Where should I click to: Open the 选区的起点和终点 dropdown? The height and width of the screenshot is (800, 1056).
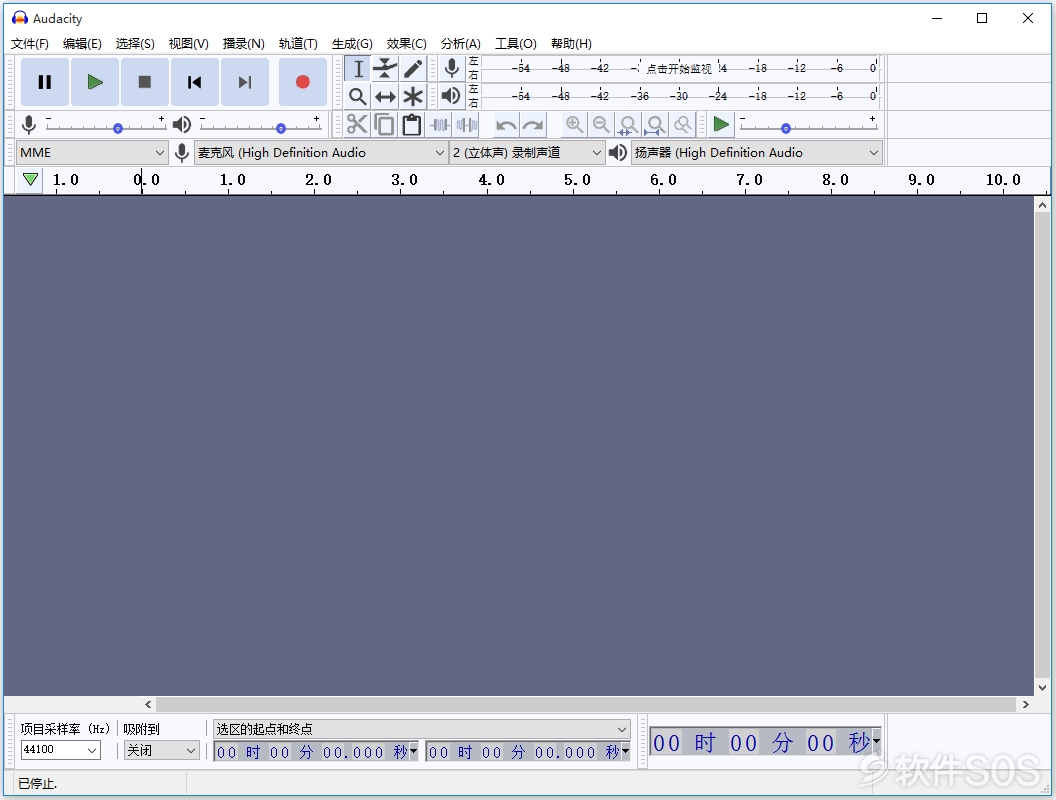422,729
